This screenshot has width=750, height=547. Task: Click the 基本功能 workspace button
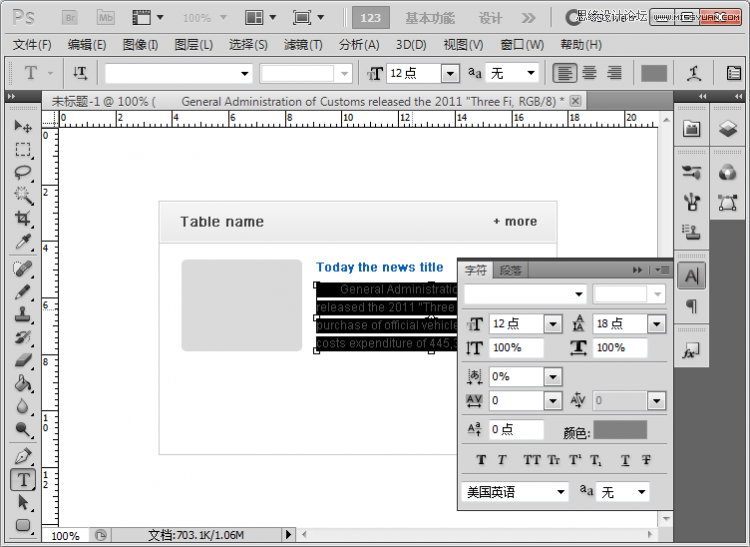[x=429, y=18]
